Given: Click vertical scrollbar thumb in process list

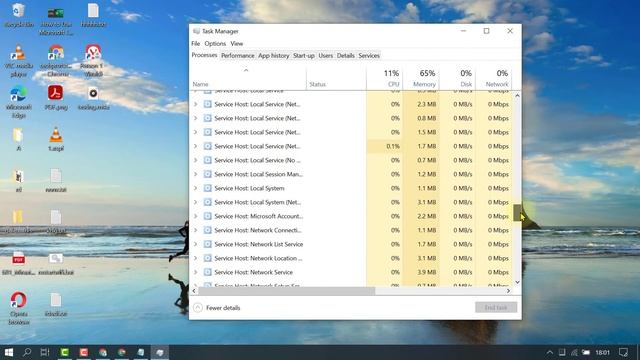Looking at the screenshot, I should 517,213.
